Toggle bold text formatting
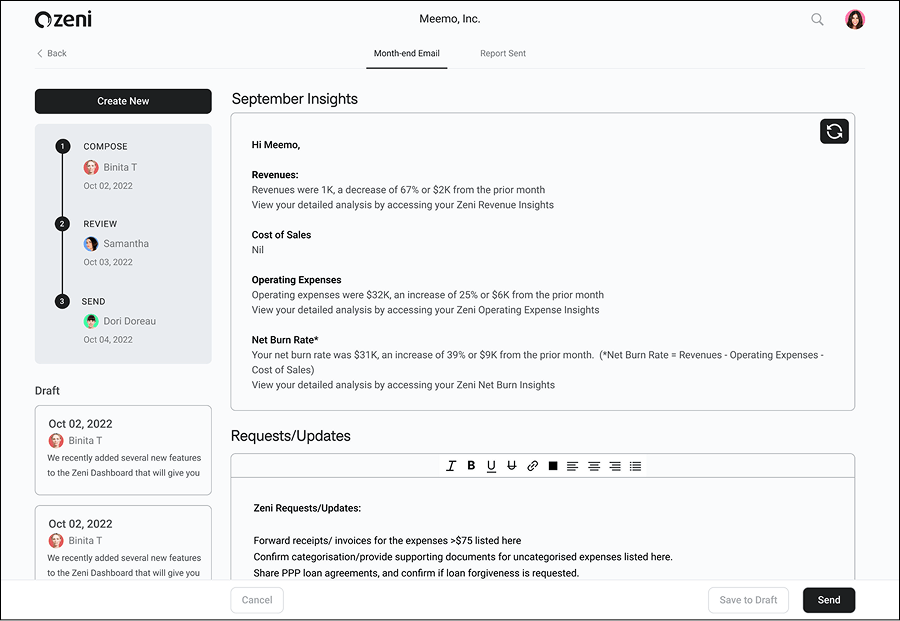This screenshot has height=621, width=900. click(x=471, y=466)
